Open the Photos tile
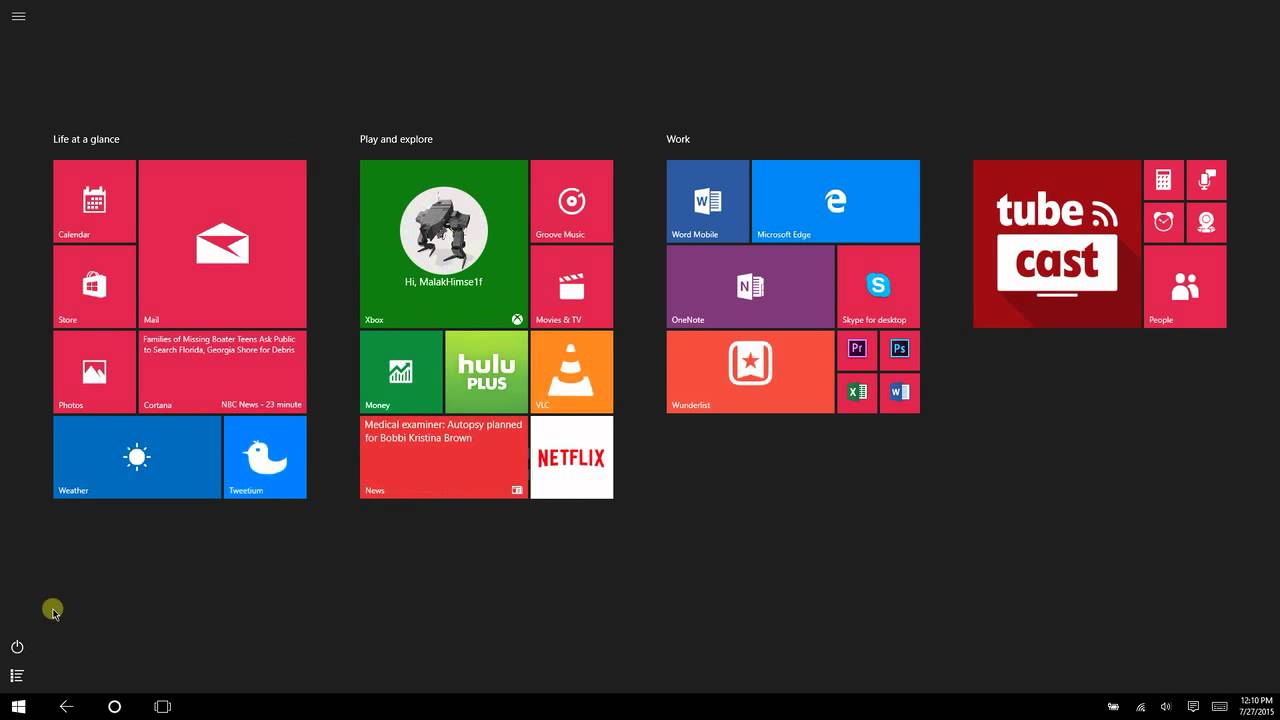Image resolution: width=1280 pixels, height=720 pixels. 94,372
